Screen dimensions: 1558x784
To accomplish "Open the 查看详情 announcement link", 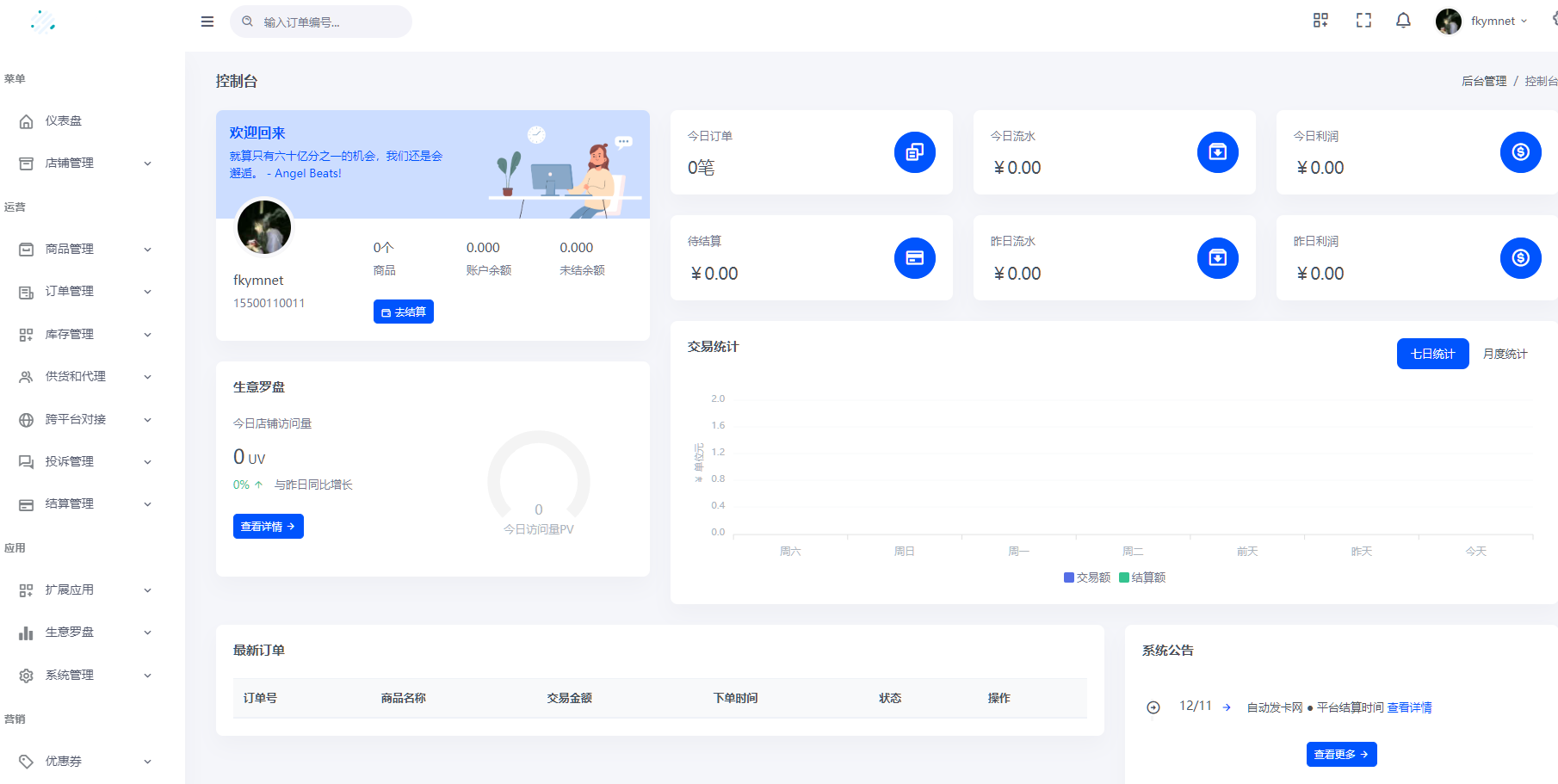I will click(1409, 707).
